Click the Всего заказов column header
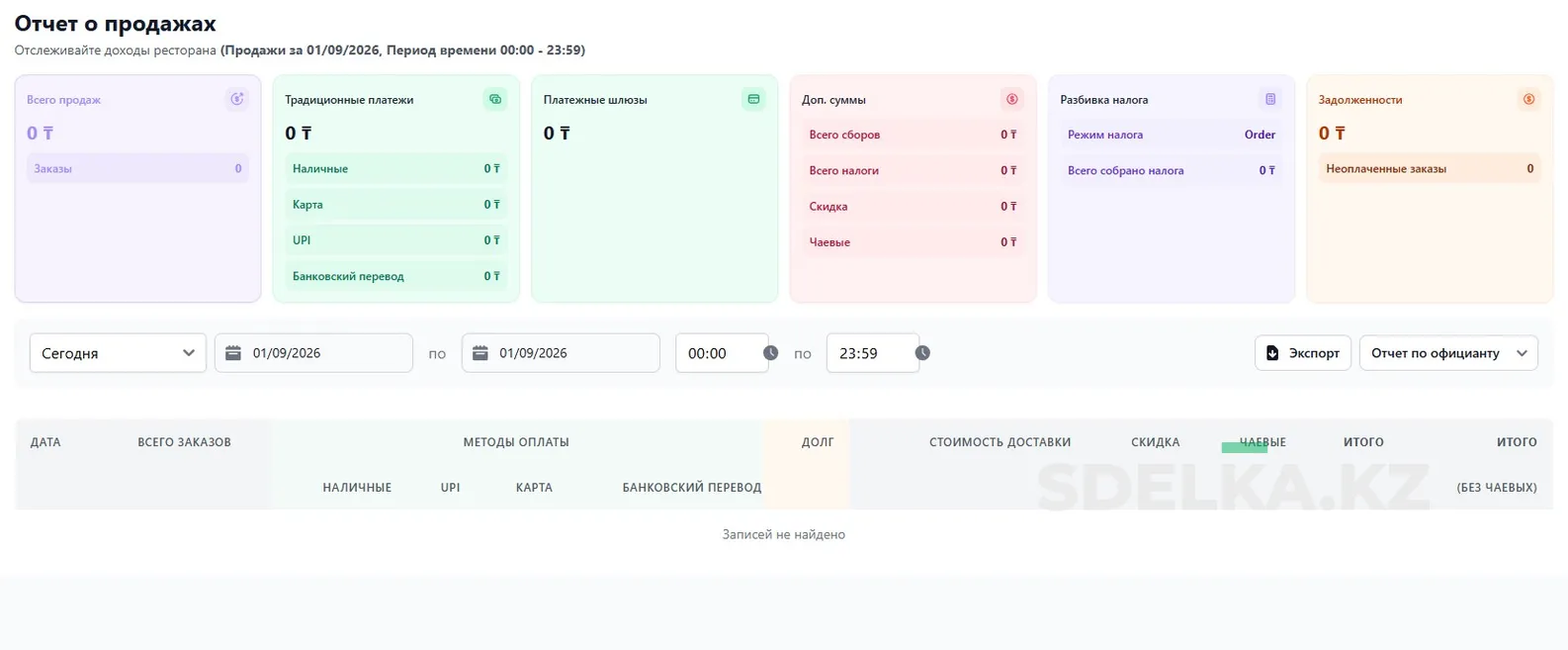This screenshot has height=650, width=1568. tap(184, 442)
